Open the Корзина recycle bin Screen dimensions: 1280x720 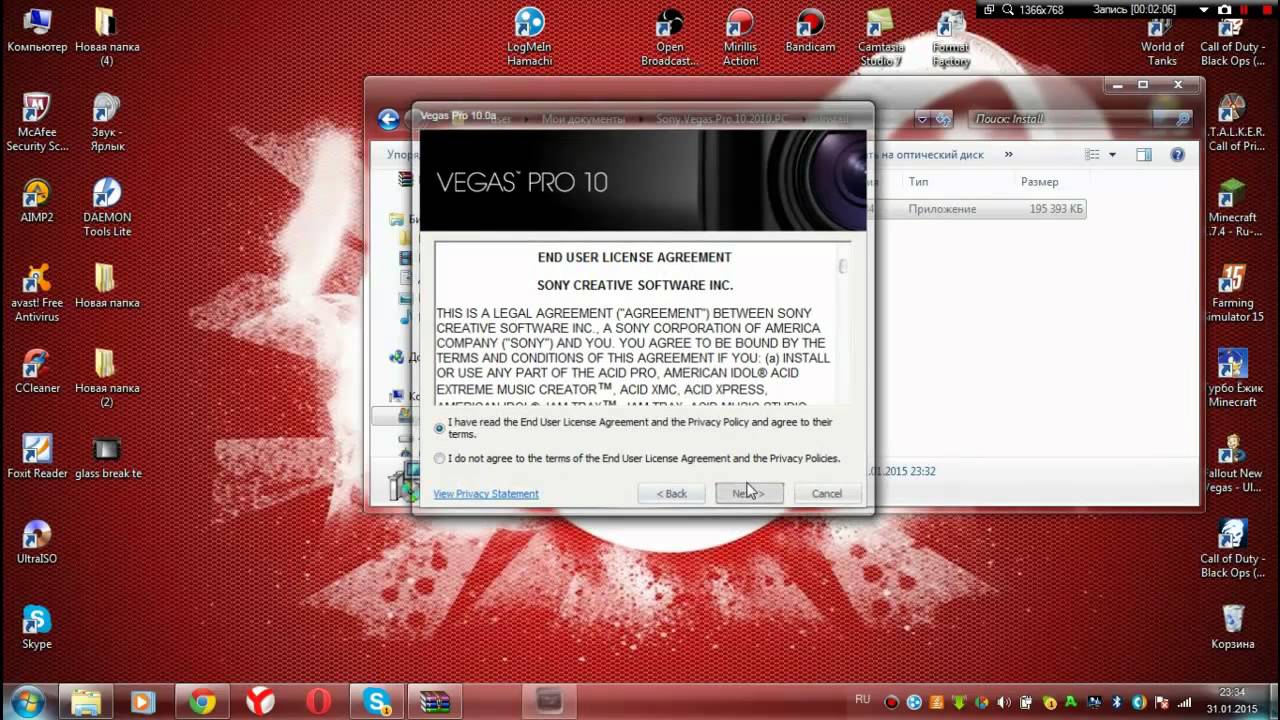click(x=1233, y=628)
